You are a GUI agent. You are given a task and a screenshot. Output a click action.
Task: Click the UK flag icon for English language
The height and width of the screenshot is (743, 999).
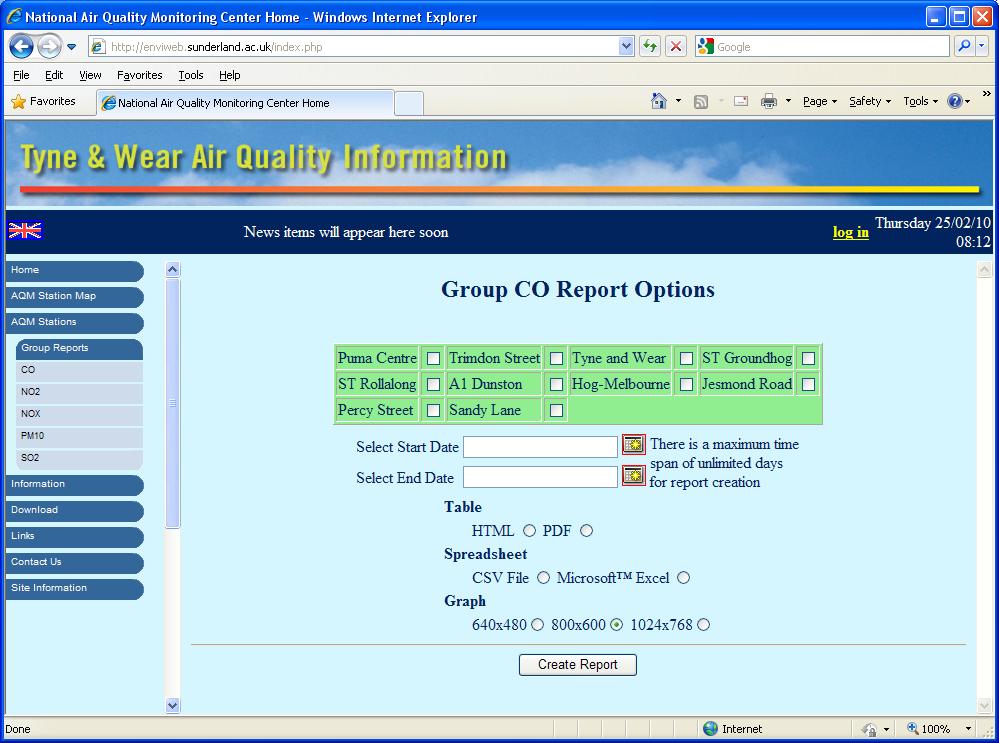(24, 231)
